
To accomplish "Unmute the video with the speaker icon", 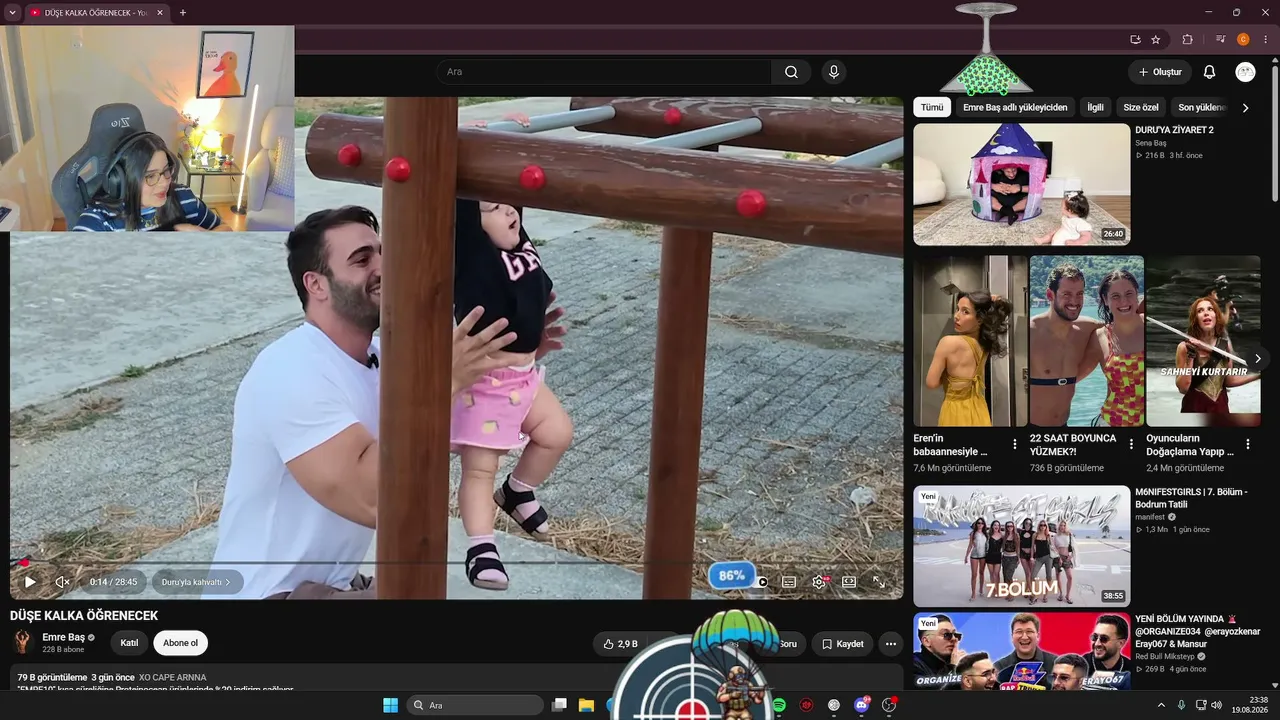I will point(62,582).
